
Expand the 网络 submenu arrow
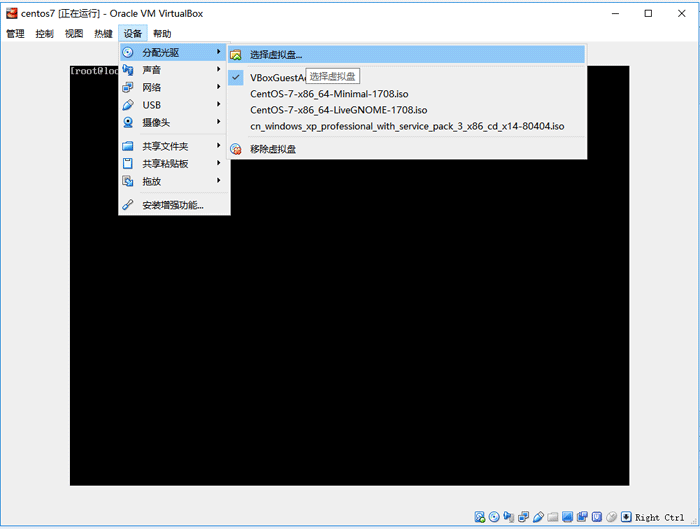pos(218,87)
